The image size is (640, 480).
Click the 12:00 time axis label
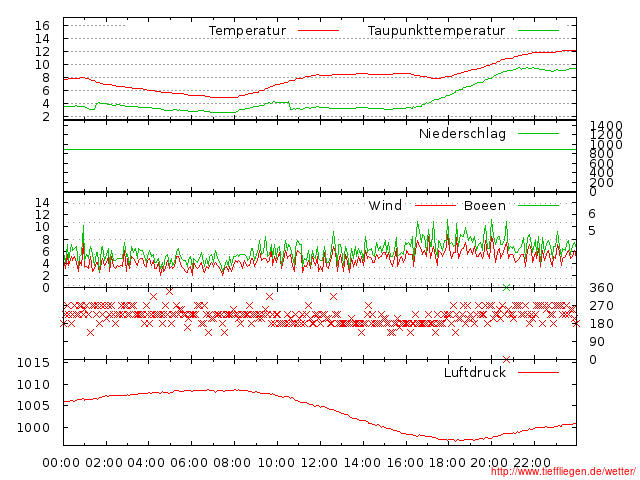click(319, 463)
